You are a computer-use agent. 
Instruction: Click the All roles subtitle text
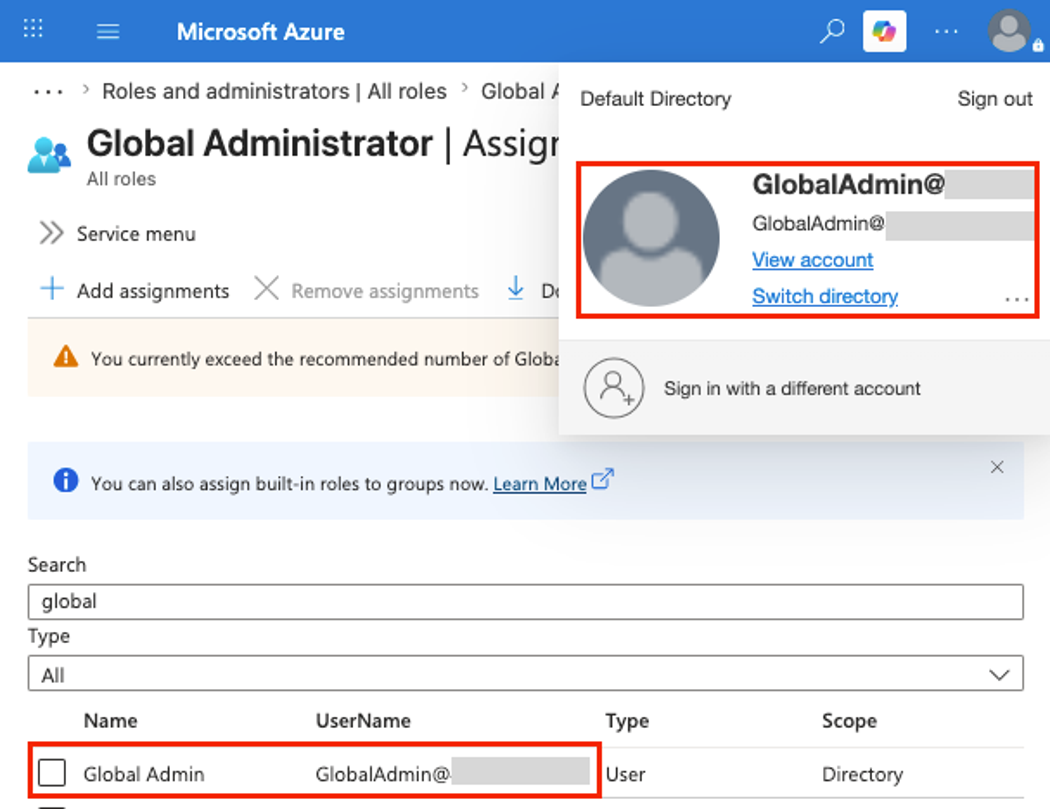coord(121,179)
